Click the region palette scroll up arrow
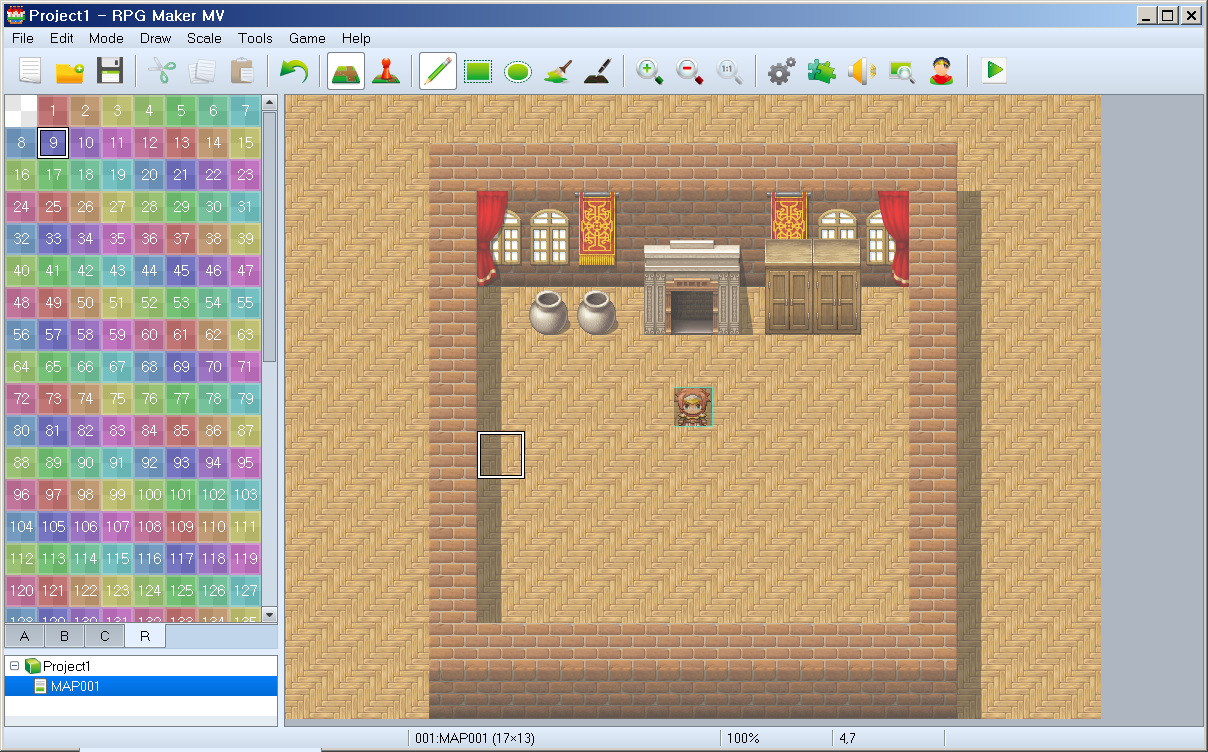1208x752 pixels. click(x=269, y=103)
